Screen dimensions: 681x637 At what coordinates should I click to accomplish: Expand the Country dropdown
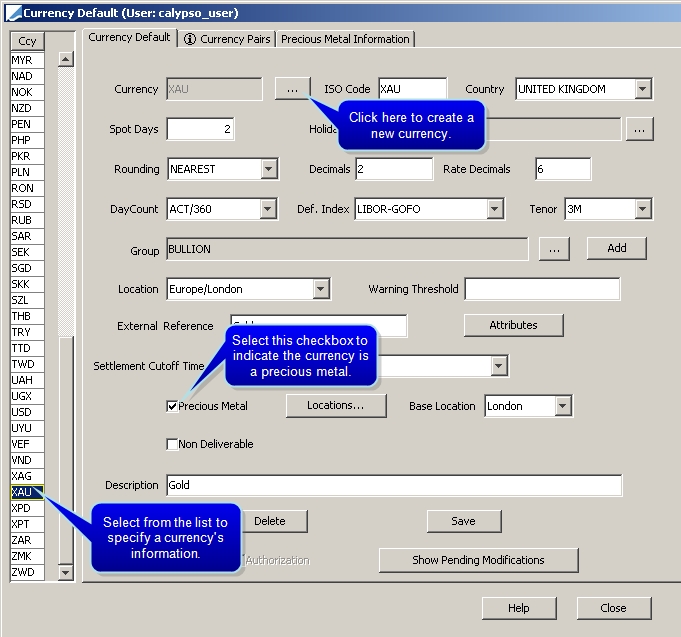[x=643, y=89]
